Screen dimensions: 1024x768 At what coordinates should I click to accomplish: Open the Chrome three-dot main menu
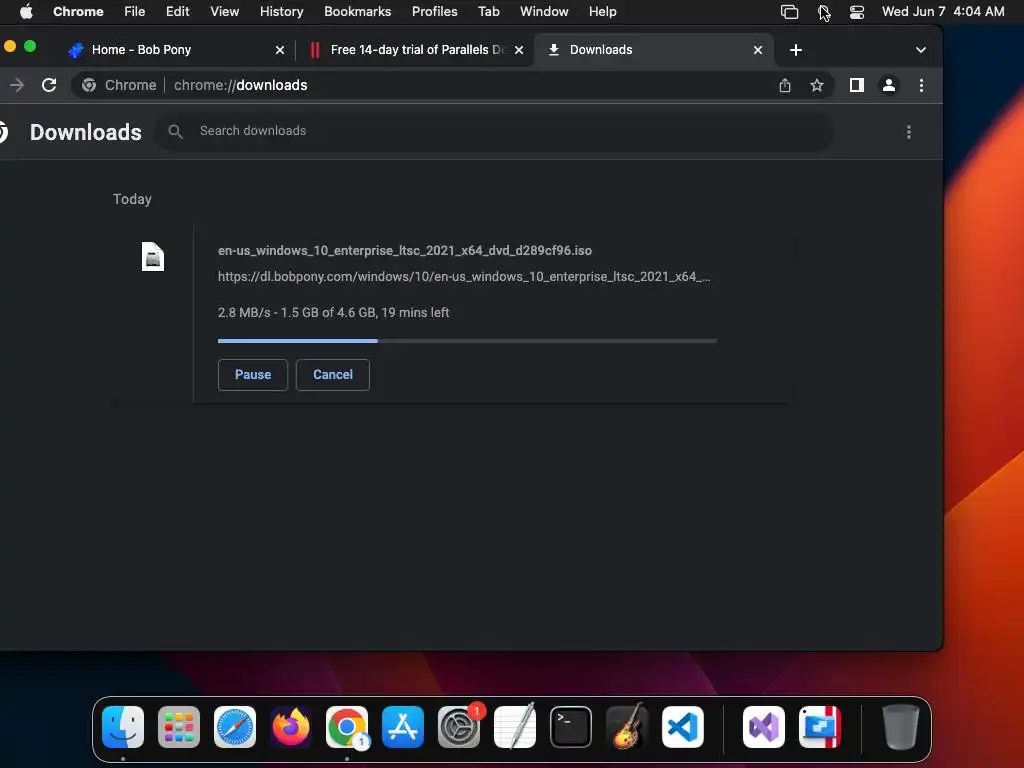(921, 85)
